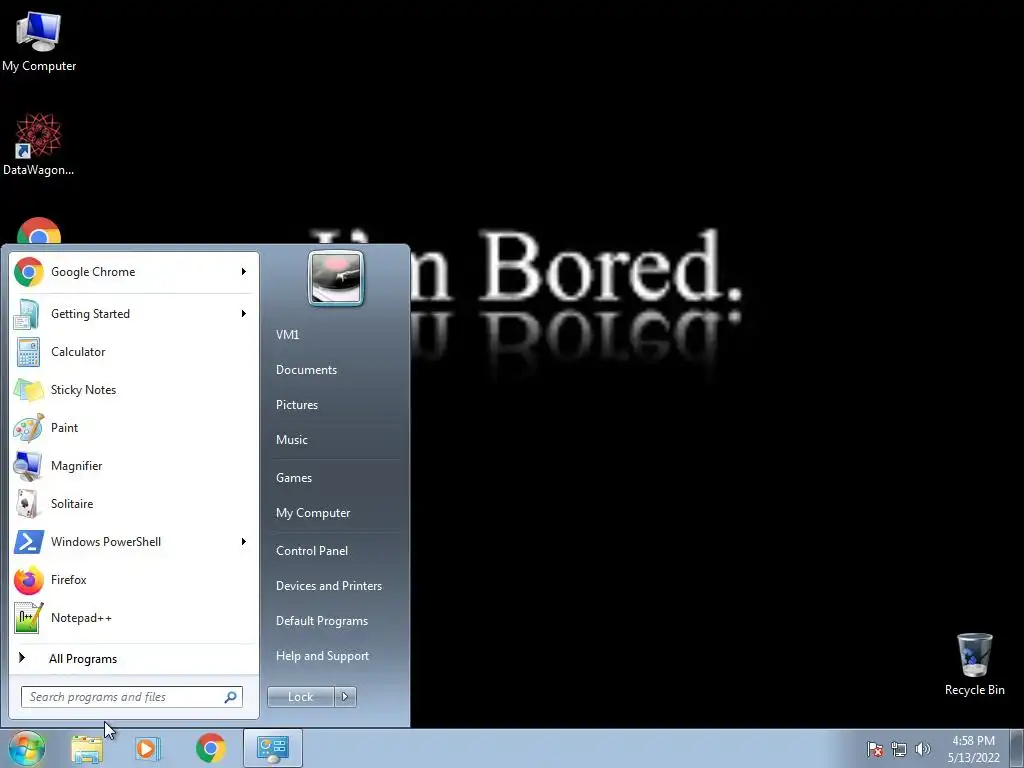This screenshot has height=768, width=1024.
Task: Expand Windows PowerShell jump list arrow
Action: click(x=244, y=541)
